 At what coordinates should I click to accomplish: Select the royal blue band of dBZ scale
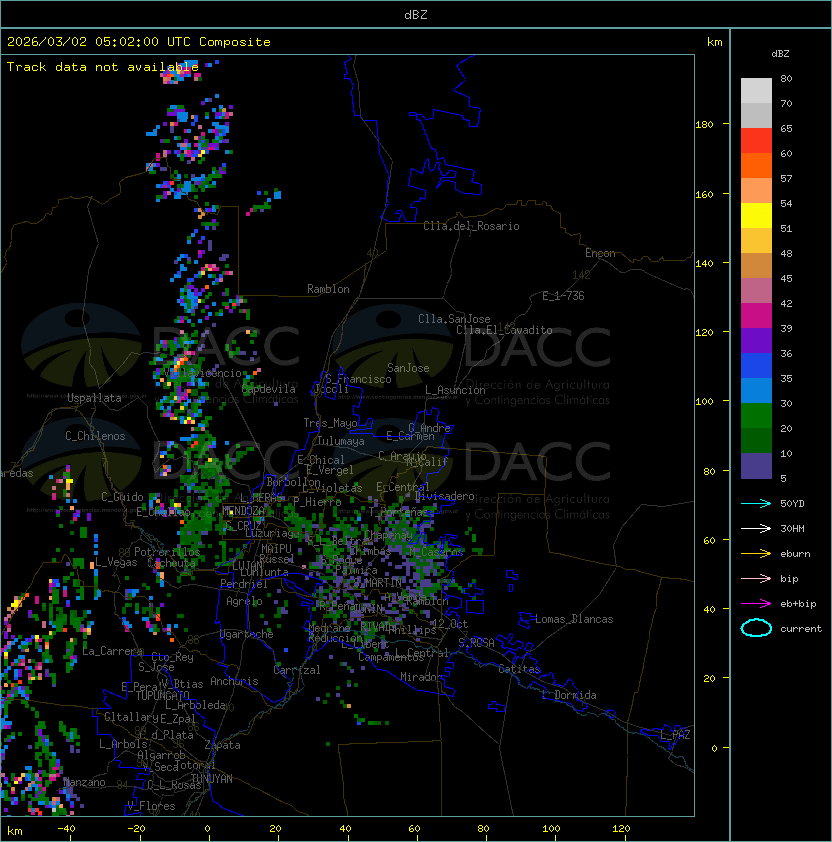pyautogui.click(x=756, y=366)
